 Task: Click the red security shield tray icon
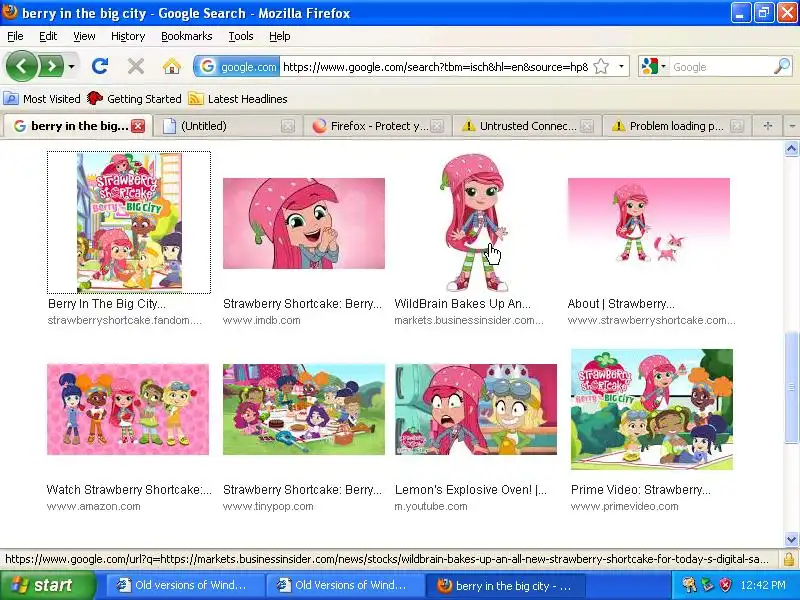725,585
